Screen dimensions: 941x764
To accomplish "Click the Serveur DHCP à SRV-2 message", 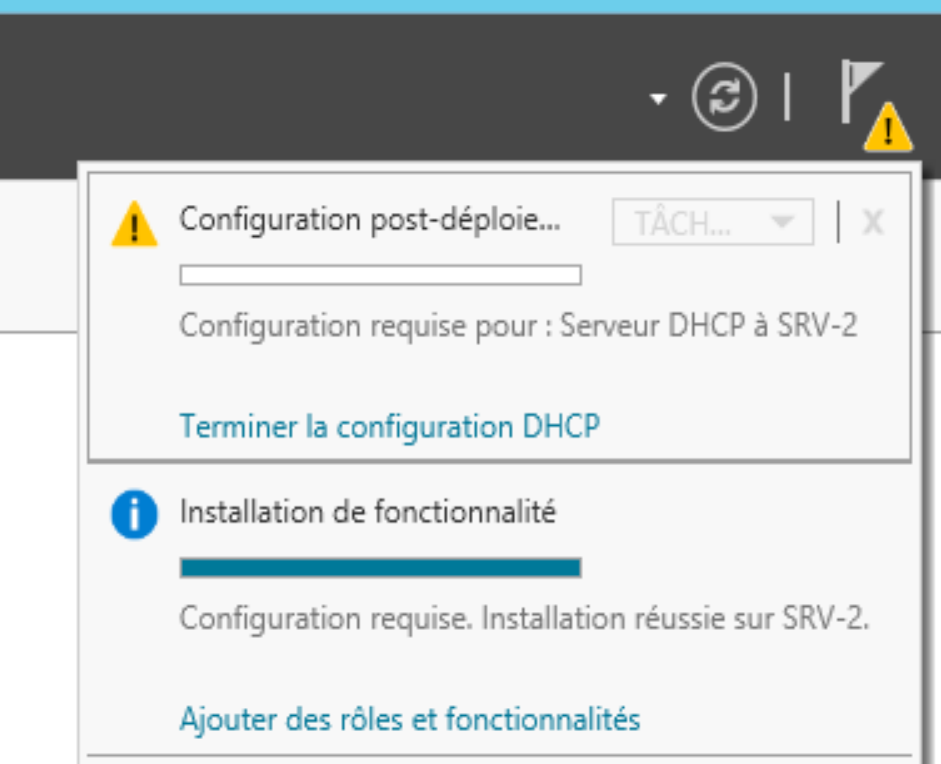I will pyautogui.click(x=709, y=325).
